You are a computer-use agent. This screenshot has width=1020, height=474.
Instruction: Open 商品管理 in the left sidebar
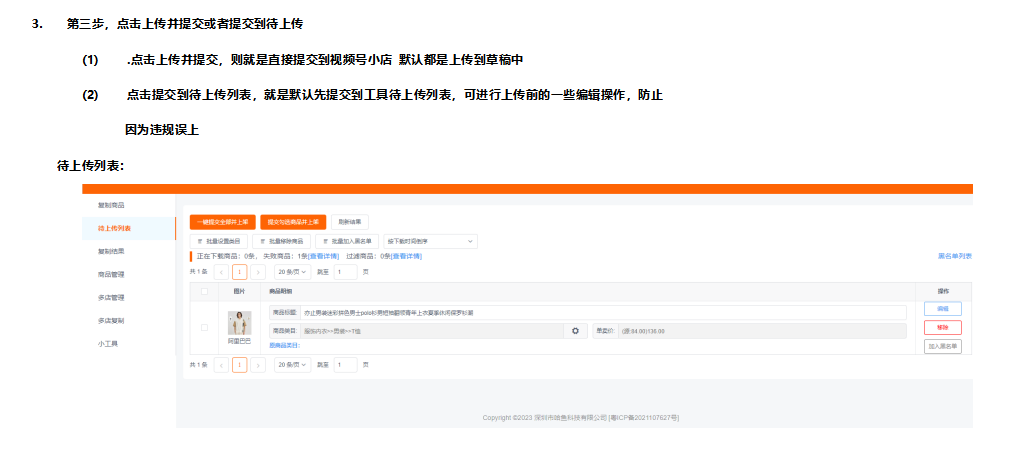[111, 274]
